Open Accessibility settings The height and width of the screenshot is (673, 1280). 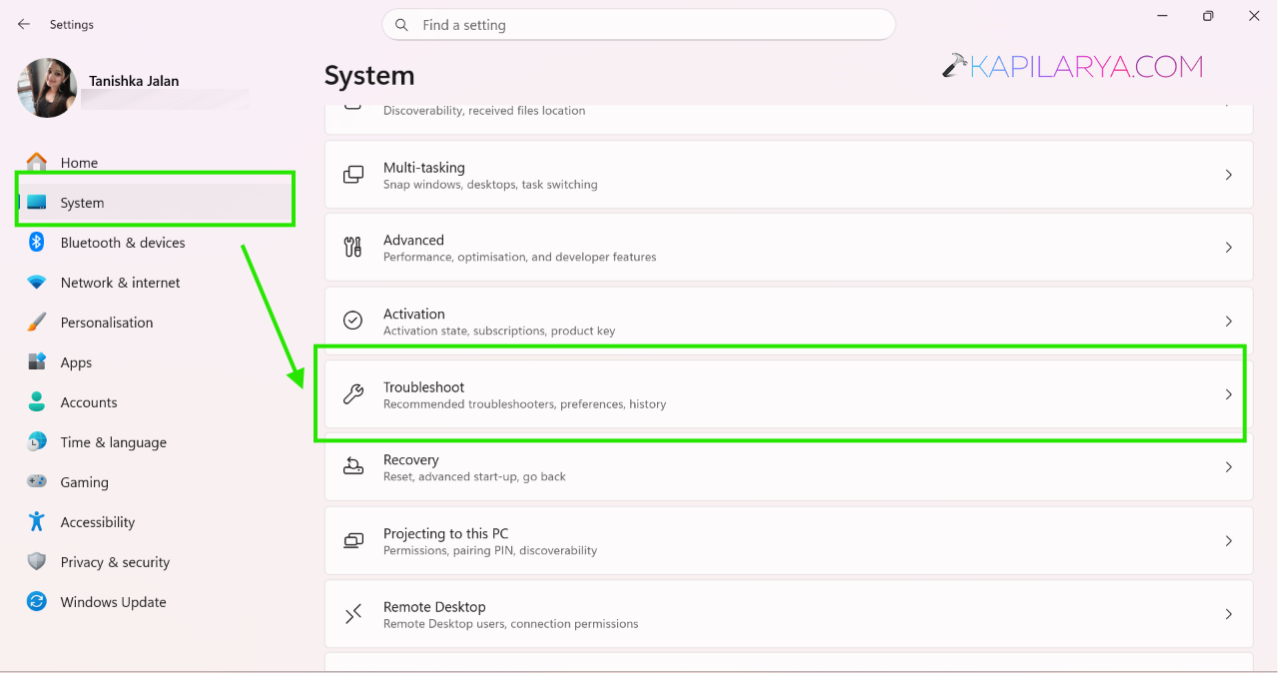[155, 522]
